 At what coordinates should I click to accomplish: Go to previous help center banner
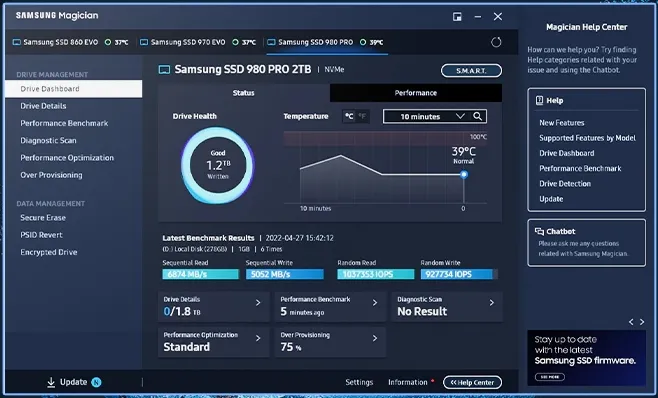pyautogui.click(x=631, y=322)
